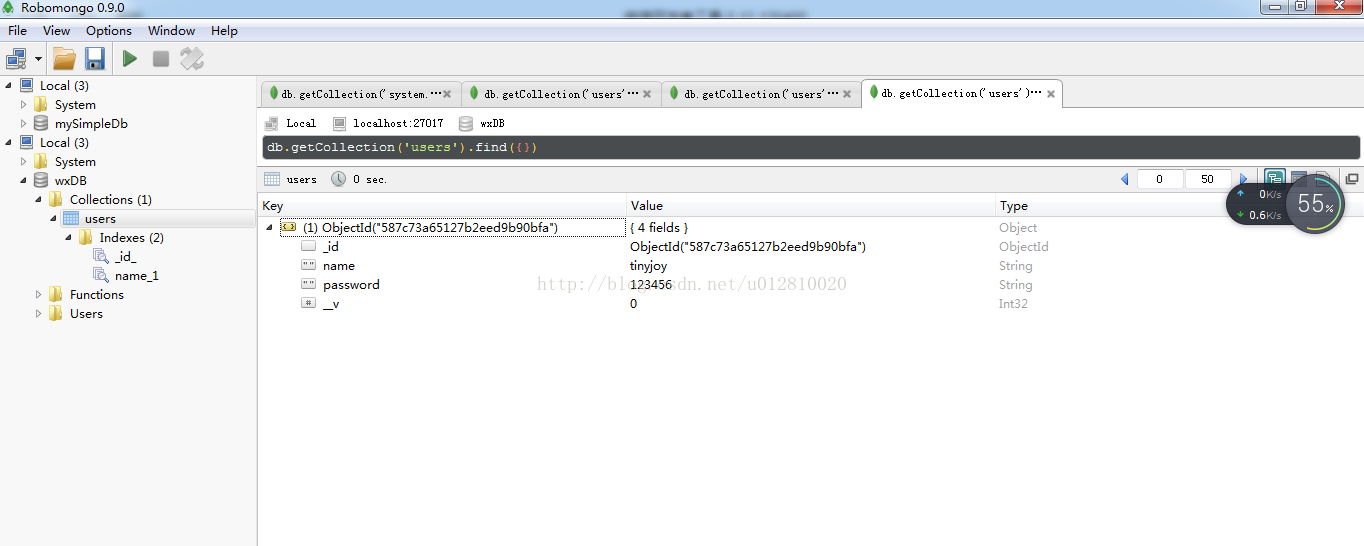Click the Value column header

[811, 206]
